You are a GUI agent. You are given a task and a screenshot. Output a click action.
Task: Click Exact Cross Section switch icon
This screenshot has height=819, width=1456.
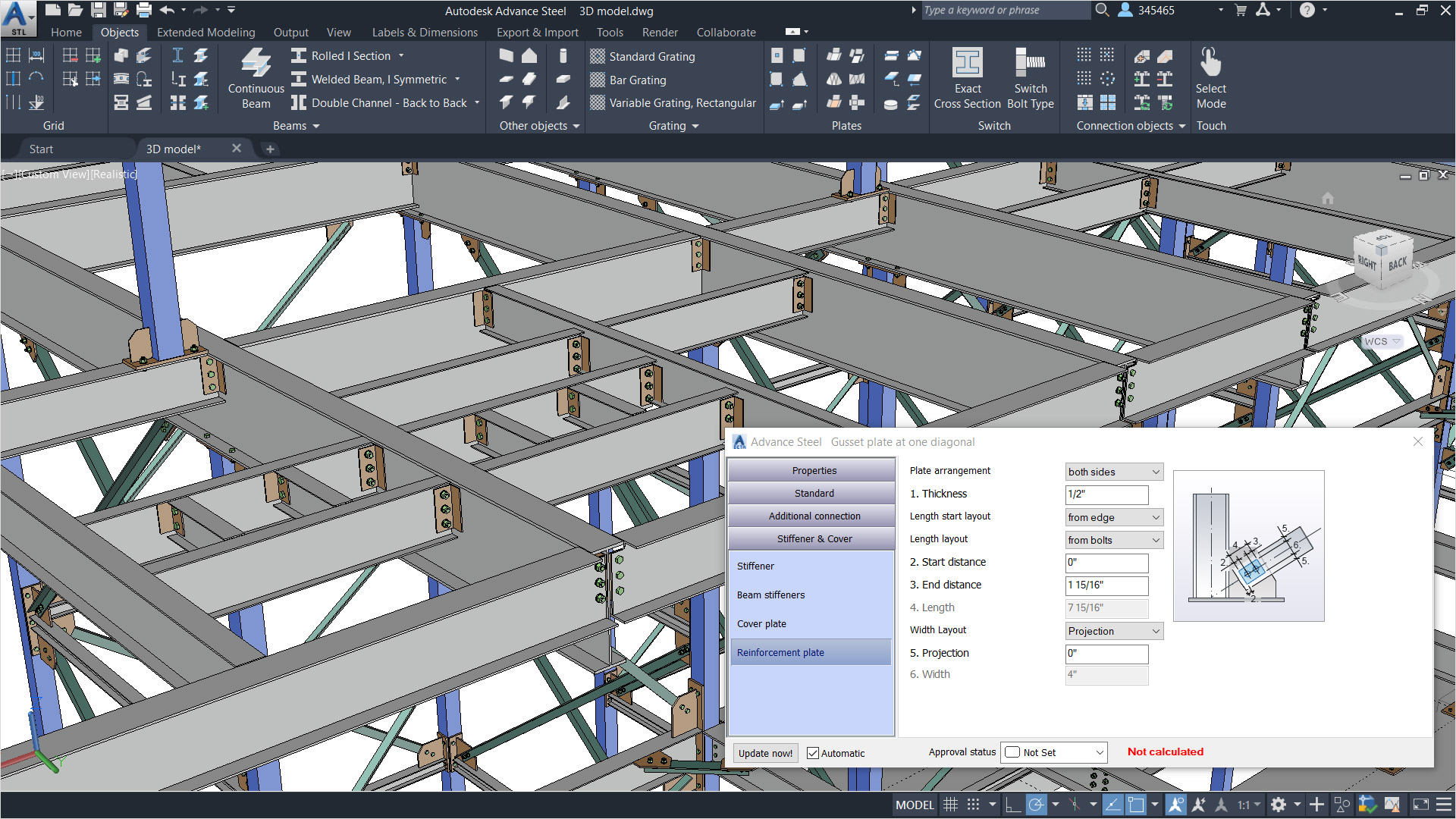967,62
